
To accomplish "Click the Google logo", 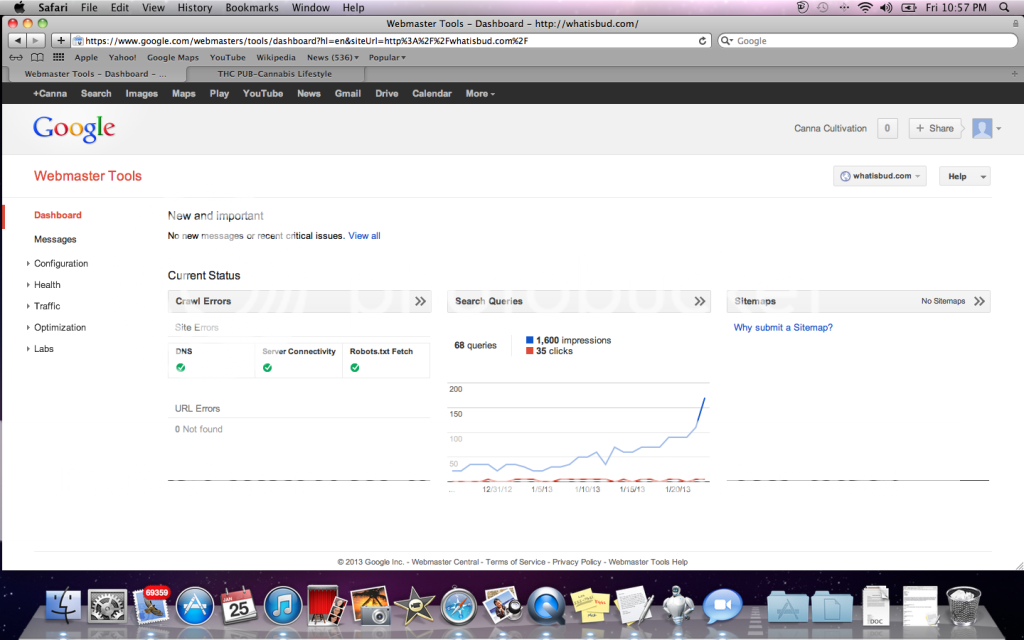I will pyautogui.click(x=74, y=129).
